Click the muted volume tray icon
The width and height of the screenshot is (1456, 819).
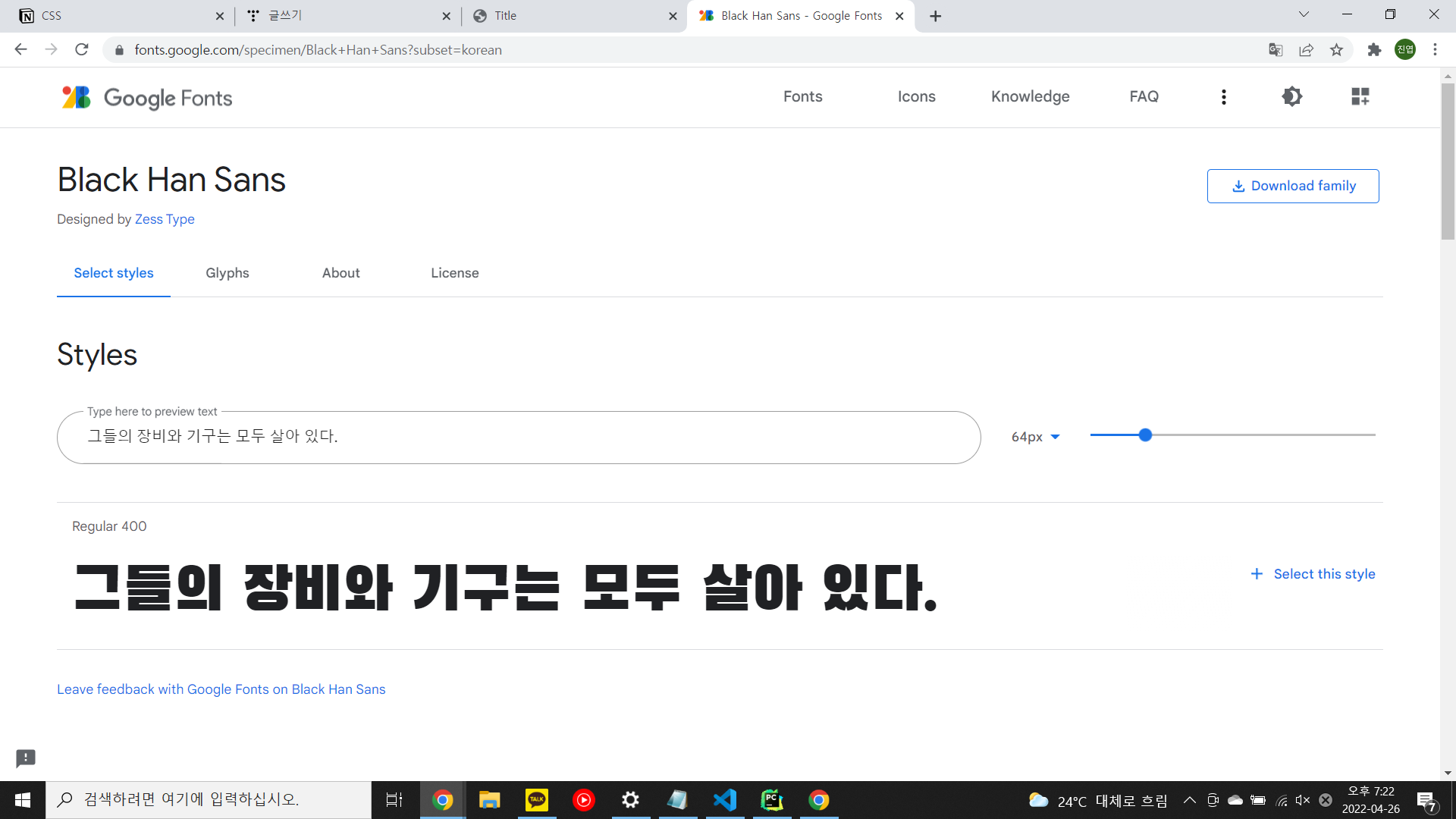(x=1303, y=800)
